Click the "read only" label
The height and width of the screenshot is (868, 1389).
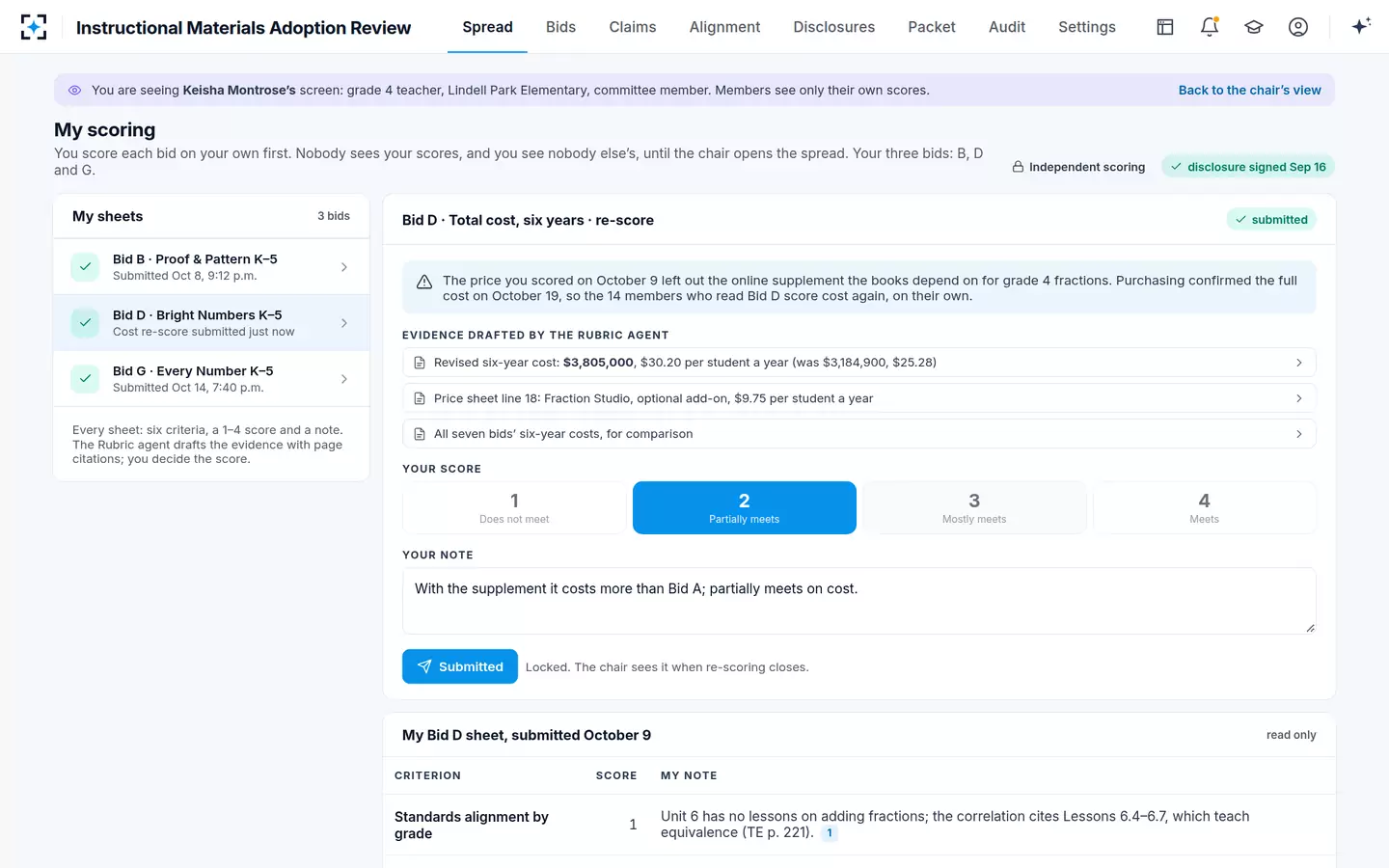click(x=1291, y=735)
